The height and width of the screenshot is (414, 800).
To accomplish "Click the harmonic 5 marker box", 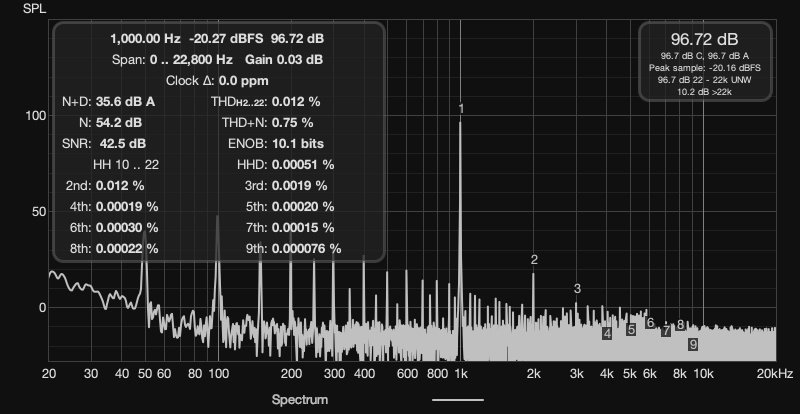I will pos(631,330).
